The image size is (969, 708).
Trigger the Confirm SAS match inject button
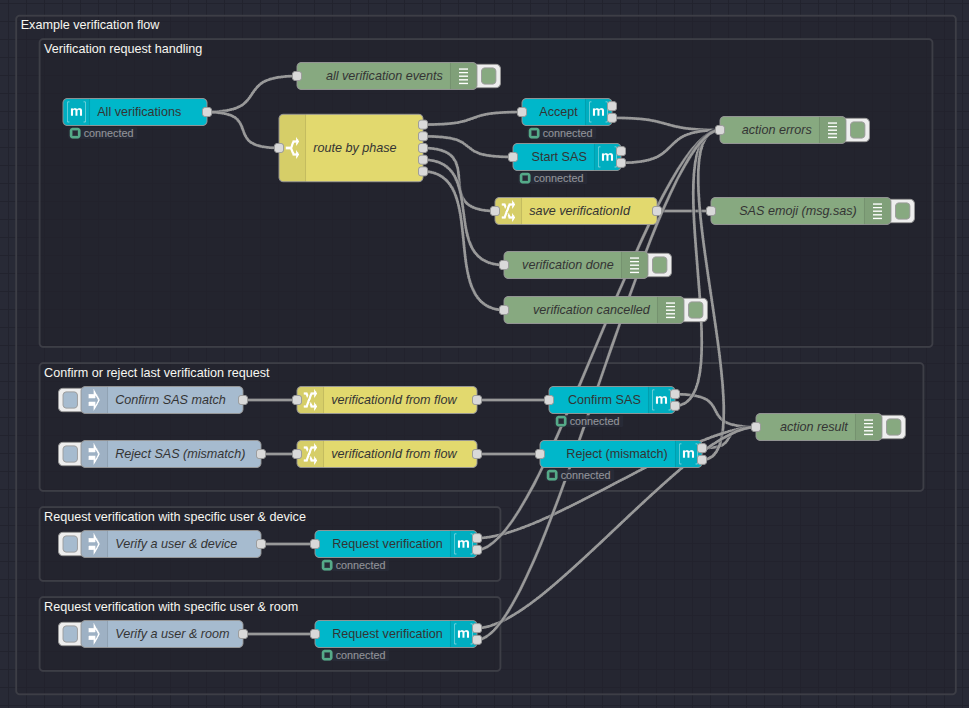[x=70, y=400]
